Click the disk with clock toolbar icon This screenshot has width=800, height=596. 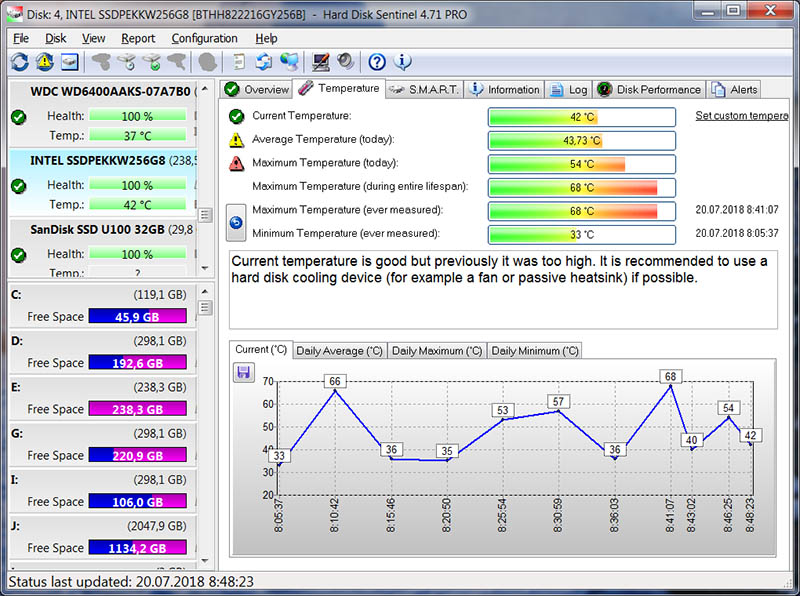tap(127, 62)
